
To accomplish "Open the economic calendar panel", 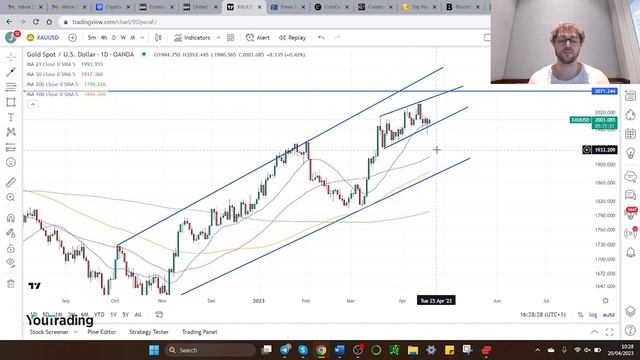I will point(631,133).
